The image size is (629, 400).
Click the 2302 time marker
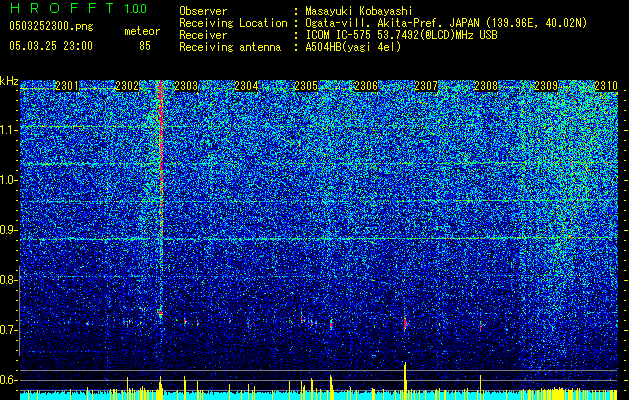127,86
